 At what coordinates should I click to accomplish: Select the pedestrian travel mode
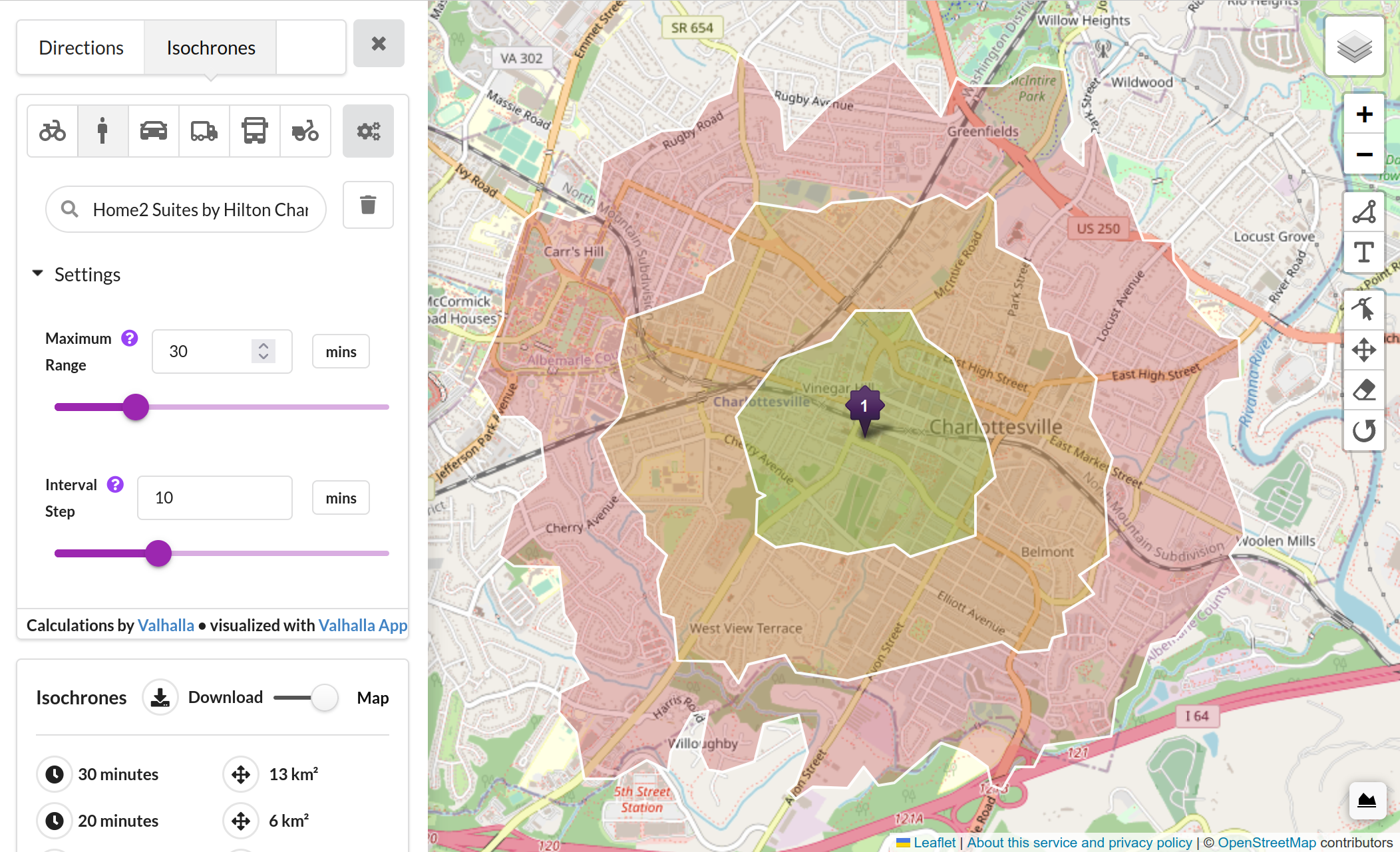(102, 131)
